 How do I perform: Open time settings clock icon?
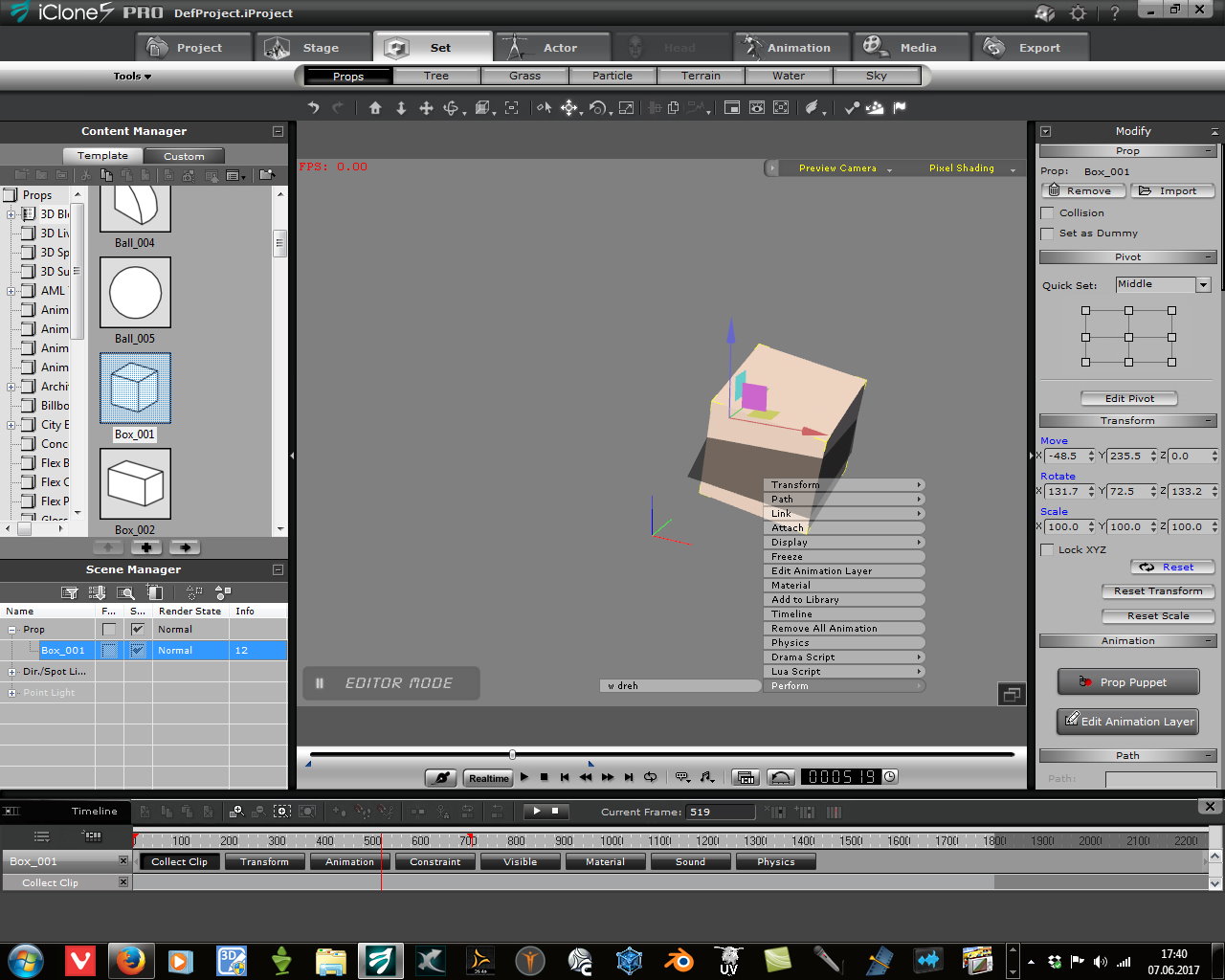(890, 776)
